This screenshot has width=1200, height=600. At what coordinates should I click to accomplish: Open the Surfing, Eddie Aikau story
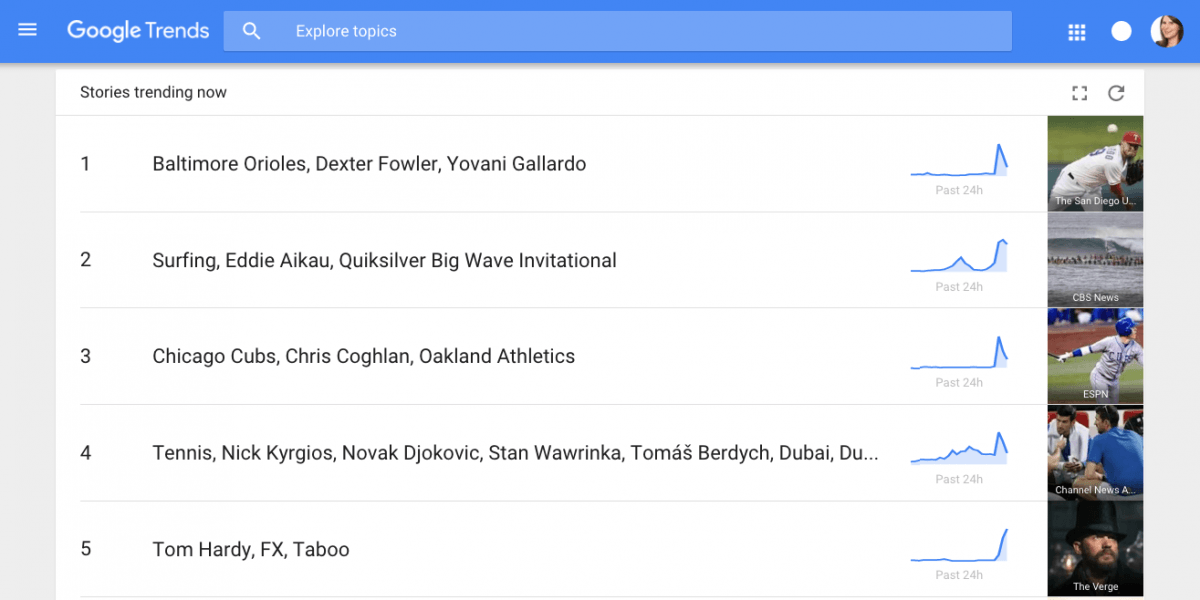click(x=384, y=260)
